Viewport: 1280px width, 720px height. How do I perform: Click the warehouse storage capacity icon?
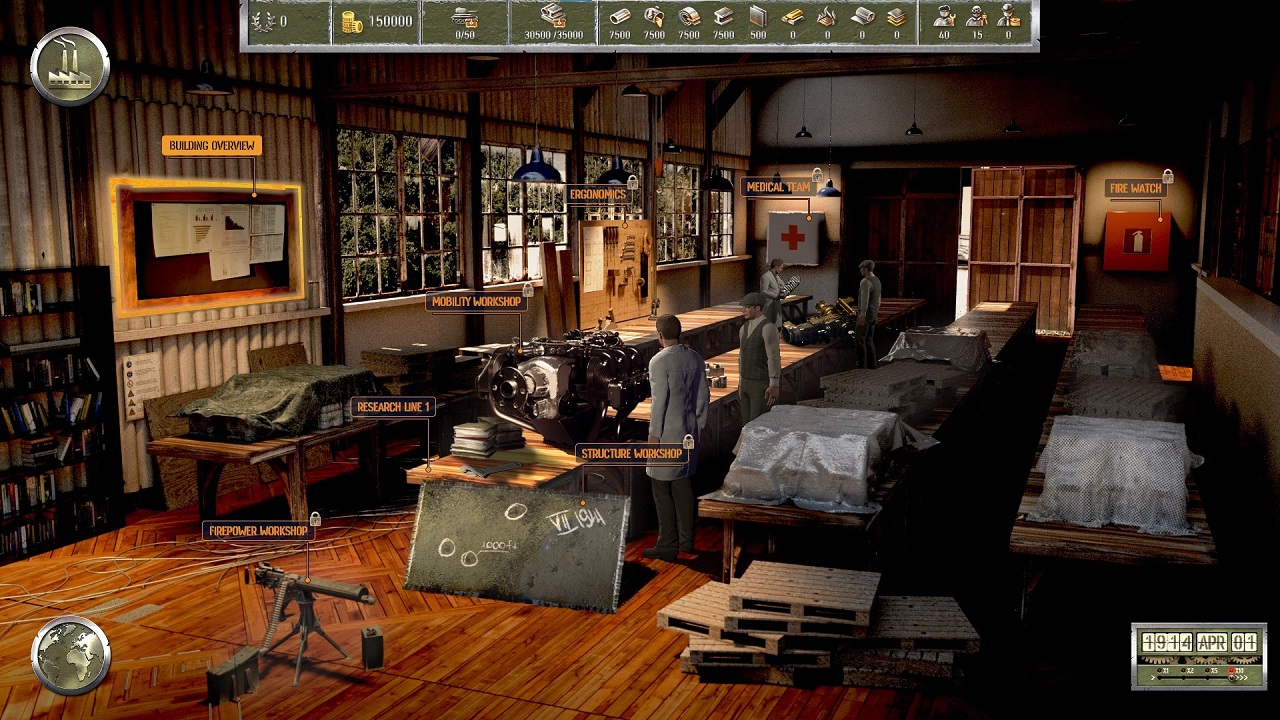[552, 16]
